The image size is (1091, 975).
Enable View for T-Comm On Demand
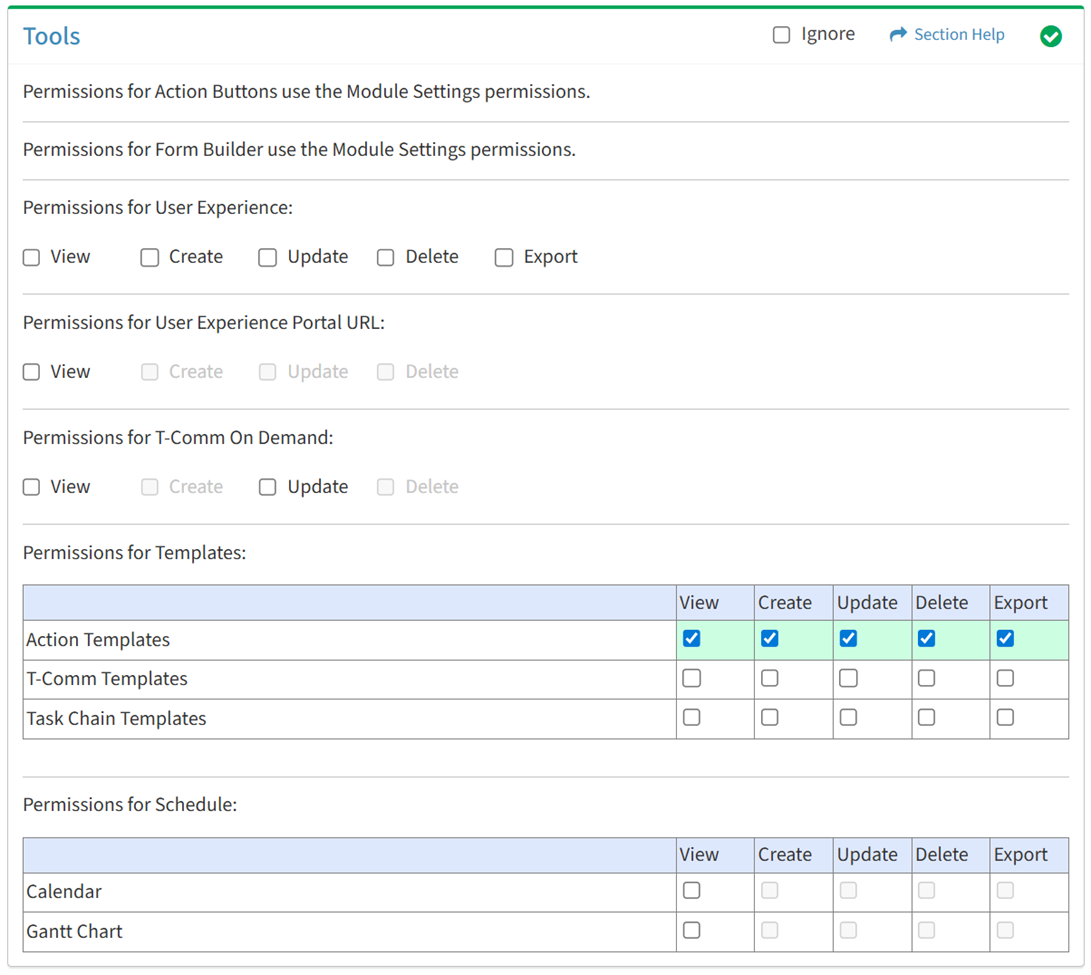(x=32, y=487)
